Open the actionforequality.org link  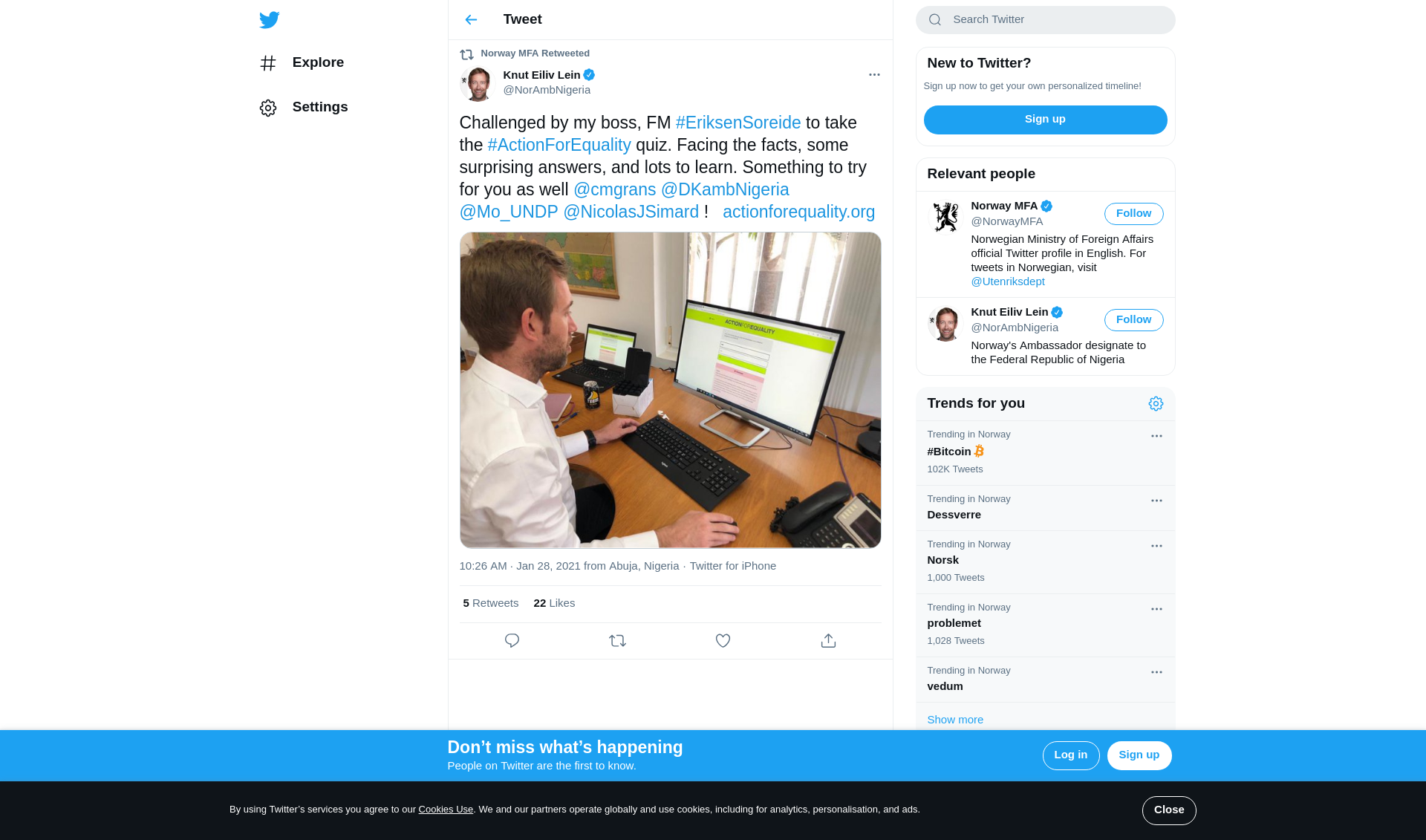[798, 212]
